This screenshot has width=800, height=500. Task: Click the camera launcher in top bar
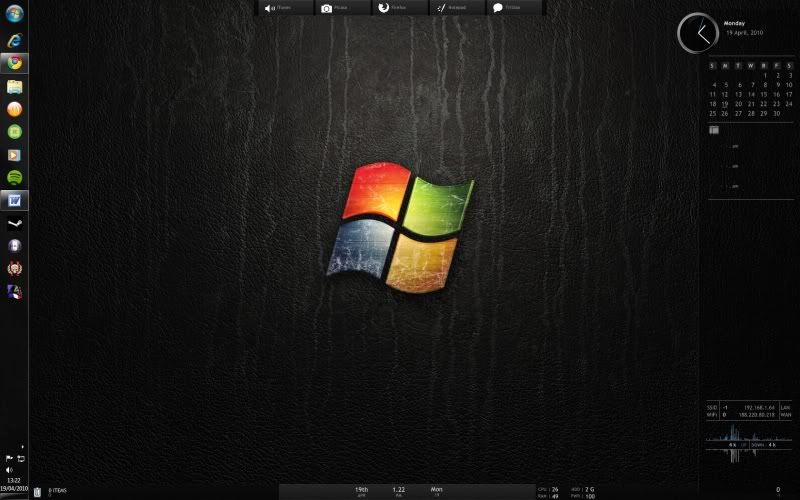click(x=342, y=8)
